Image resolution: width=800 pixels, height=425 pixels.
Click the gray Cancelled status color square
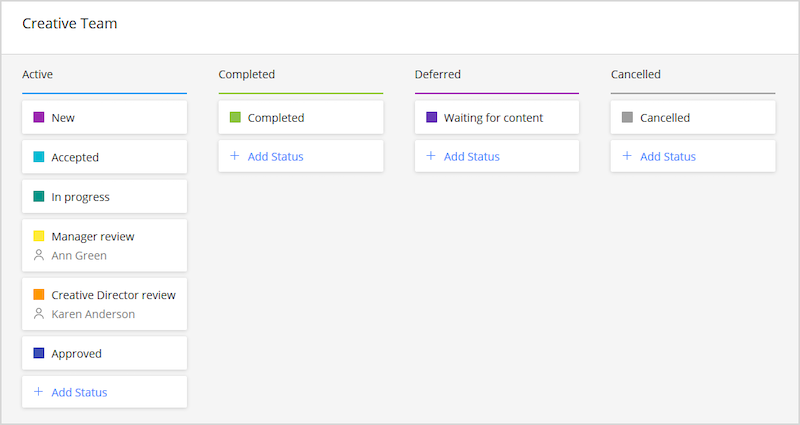tap(628, 117)
